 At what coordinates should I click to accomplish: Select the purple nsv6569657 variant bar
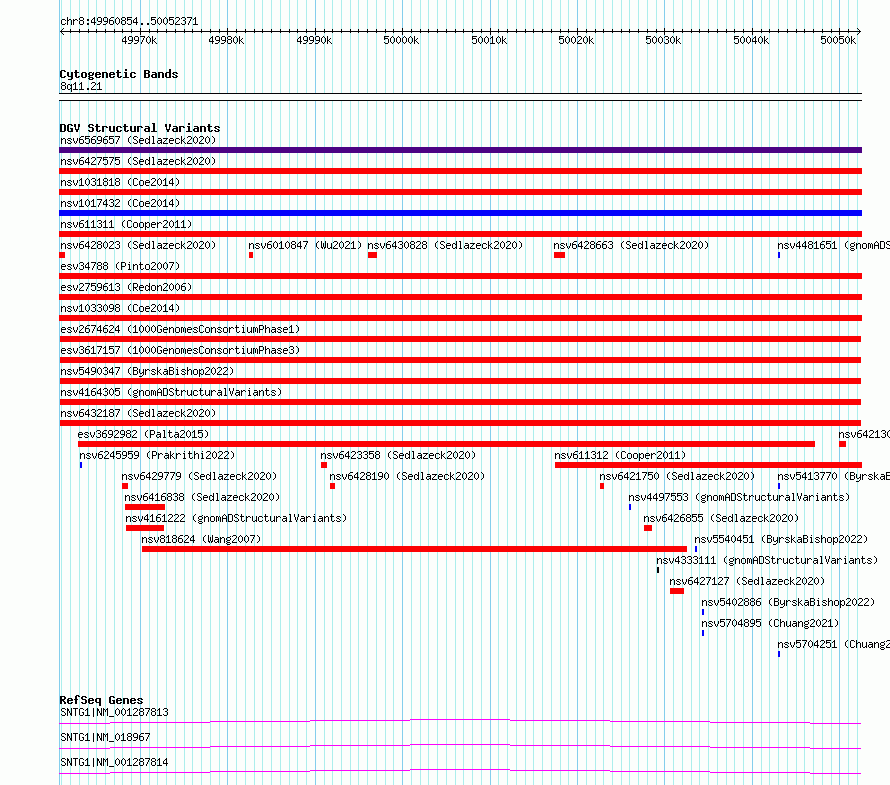460,150
